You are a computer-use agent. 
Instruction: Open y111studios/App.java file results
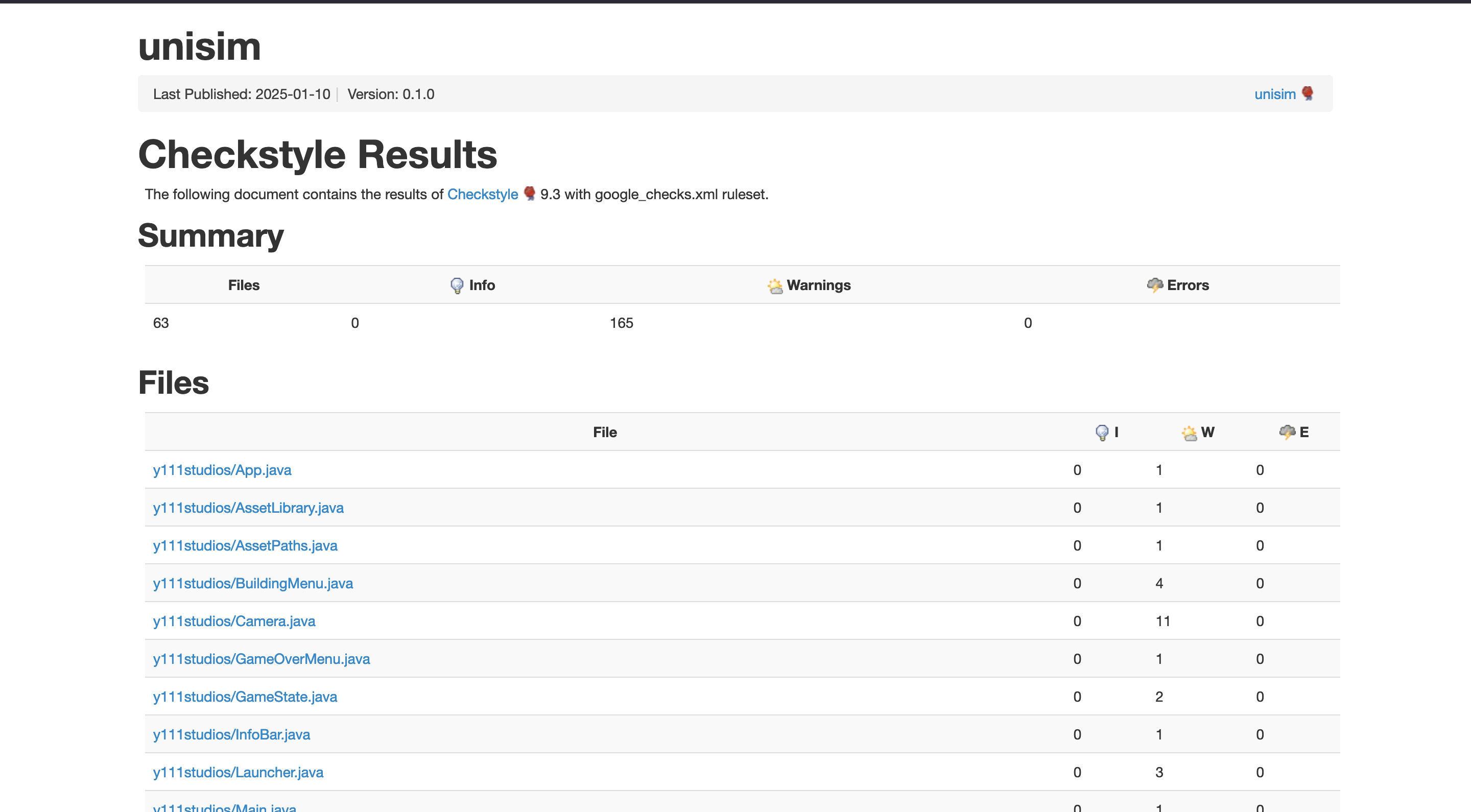[222, 470]
